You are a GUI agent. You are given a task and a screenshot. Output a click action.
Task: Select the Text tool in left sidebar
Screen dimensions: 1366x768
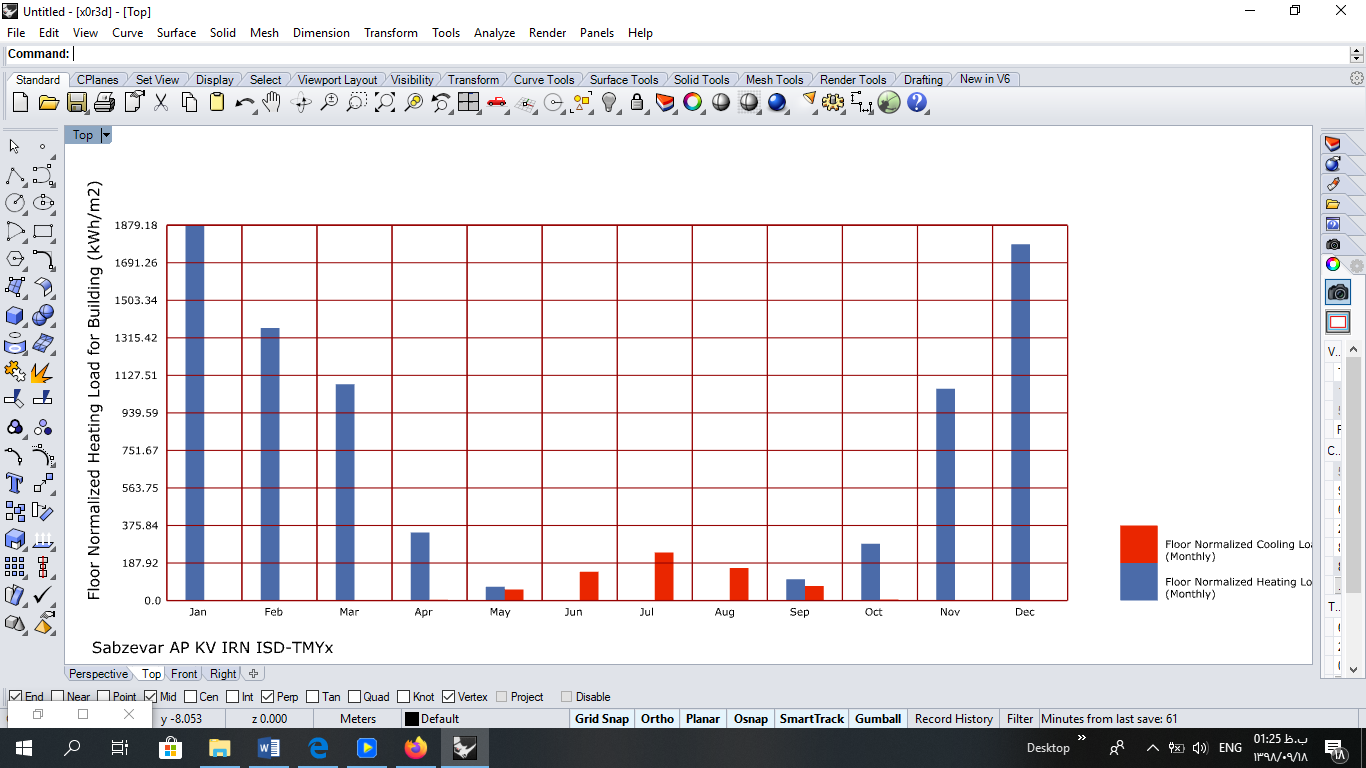tap(15, 484)
